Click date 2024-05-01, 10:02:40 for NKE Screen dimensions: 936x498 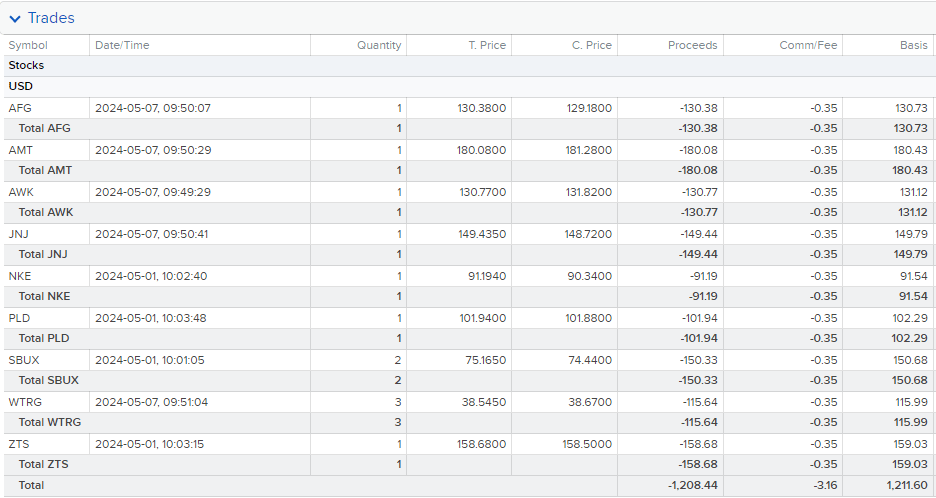tap(151, 276)
